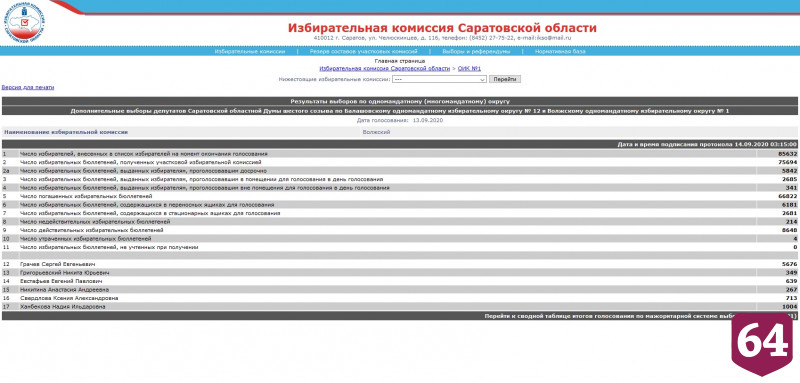Open the Нормативная база menu item
Viewport: 800px width, 383px height.
(560, 52)
